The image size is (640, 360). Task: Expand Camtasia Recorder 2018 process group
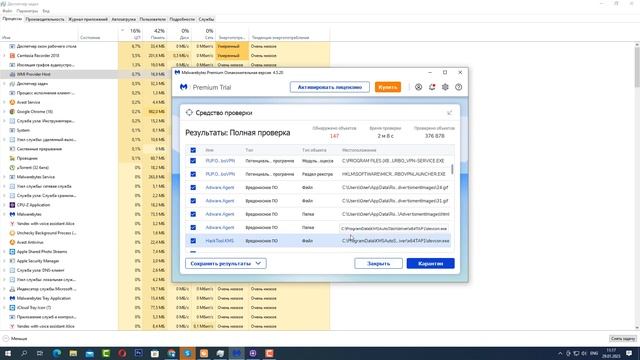4,56
